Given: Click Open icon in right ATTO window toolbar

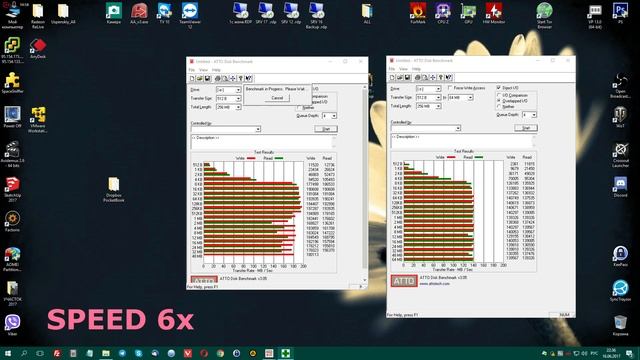Looking at the screenshot, I should point(400,77).
